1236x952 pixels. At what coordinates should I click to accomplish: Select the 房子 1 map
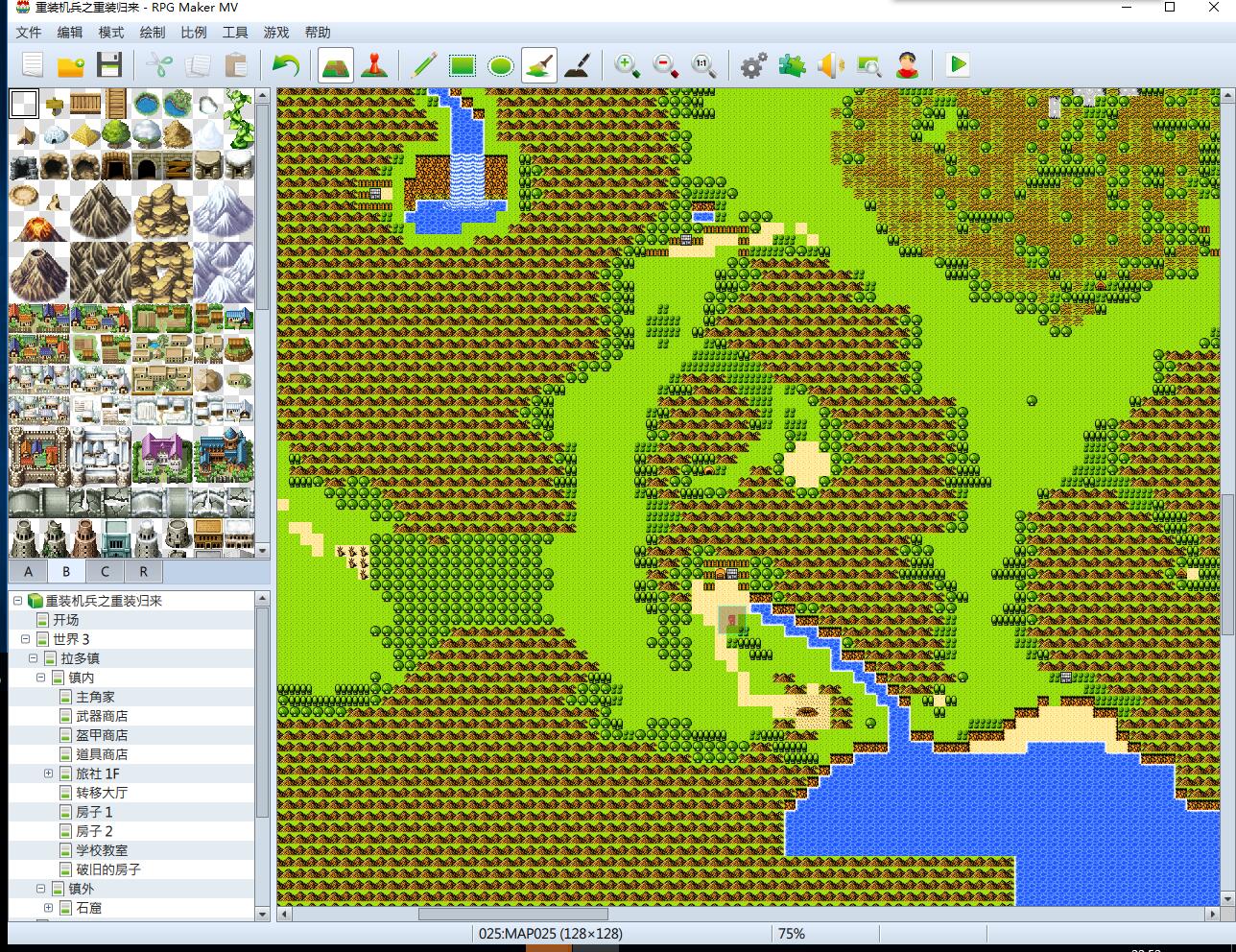[94, 812]
